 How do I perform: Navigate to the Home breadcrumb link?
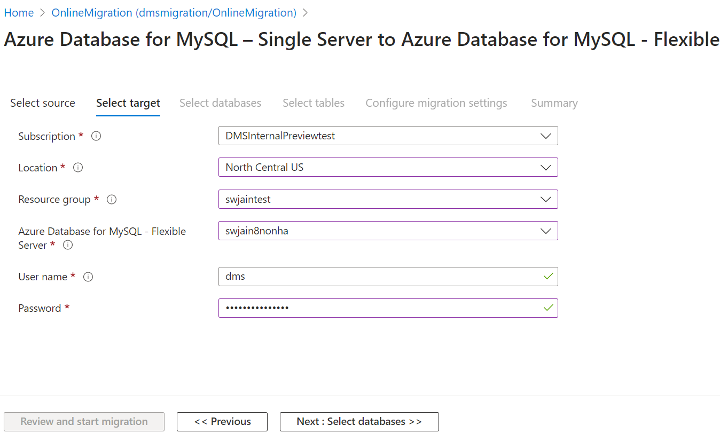click(x=19, y=13)
